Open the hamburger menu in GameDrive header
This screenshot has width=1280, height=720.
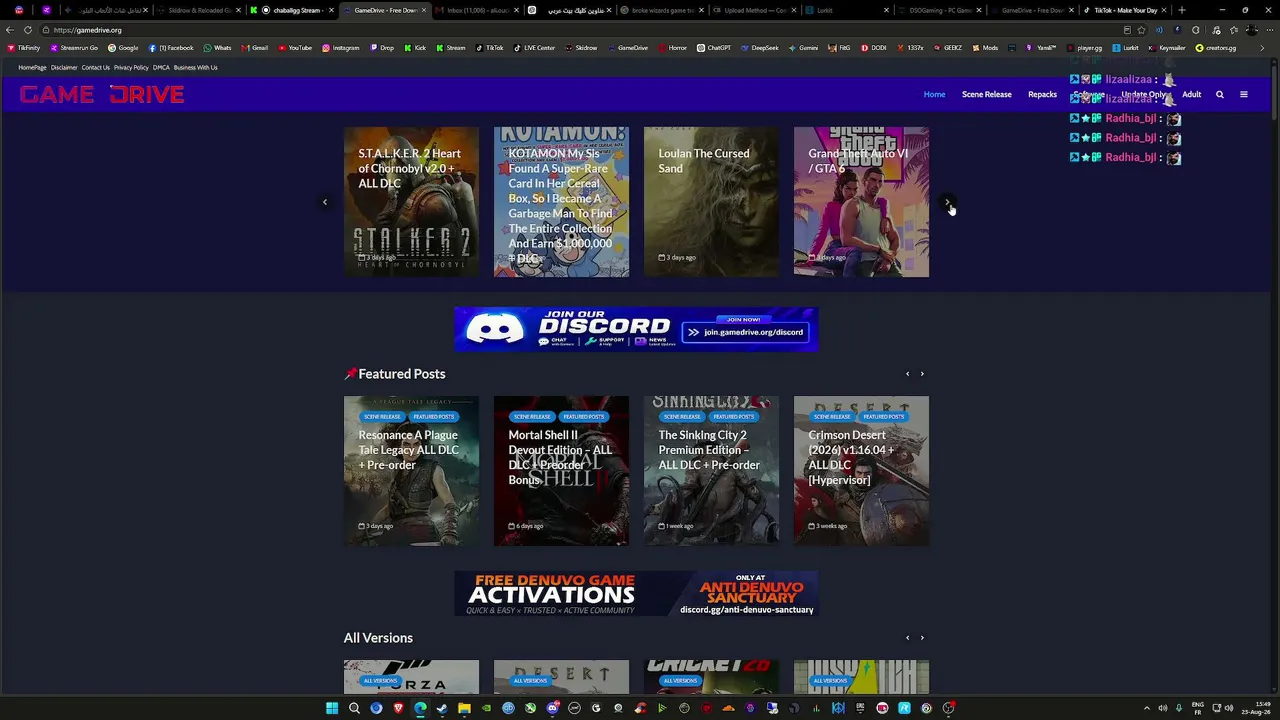(1244, 95)
